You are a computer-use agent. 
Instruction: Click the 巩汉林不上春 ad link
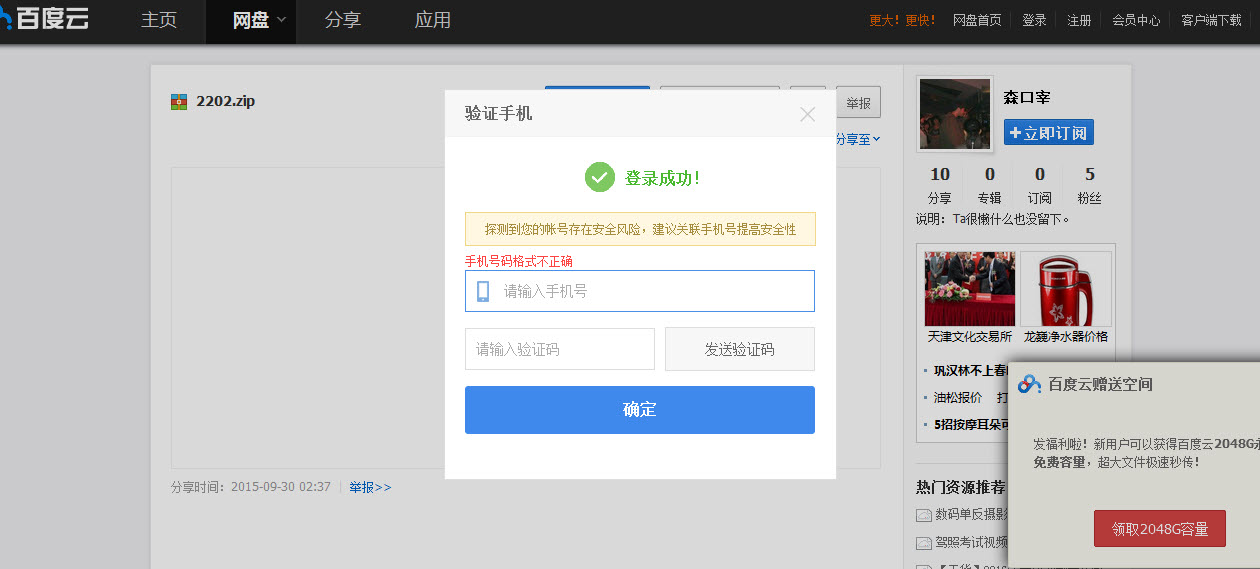[x=970, y=370]
